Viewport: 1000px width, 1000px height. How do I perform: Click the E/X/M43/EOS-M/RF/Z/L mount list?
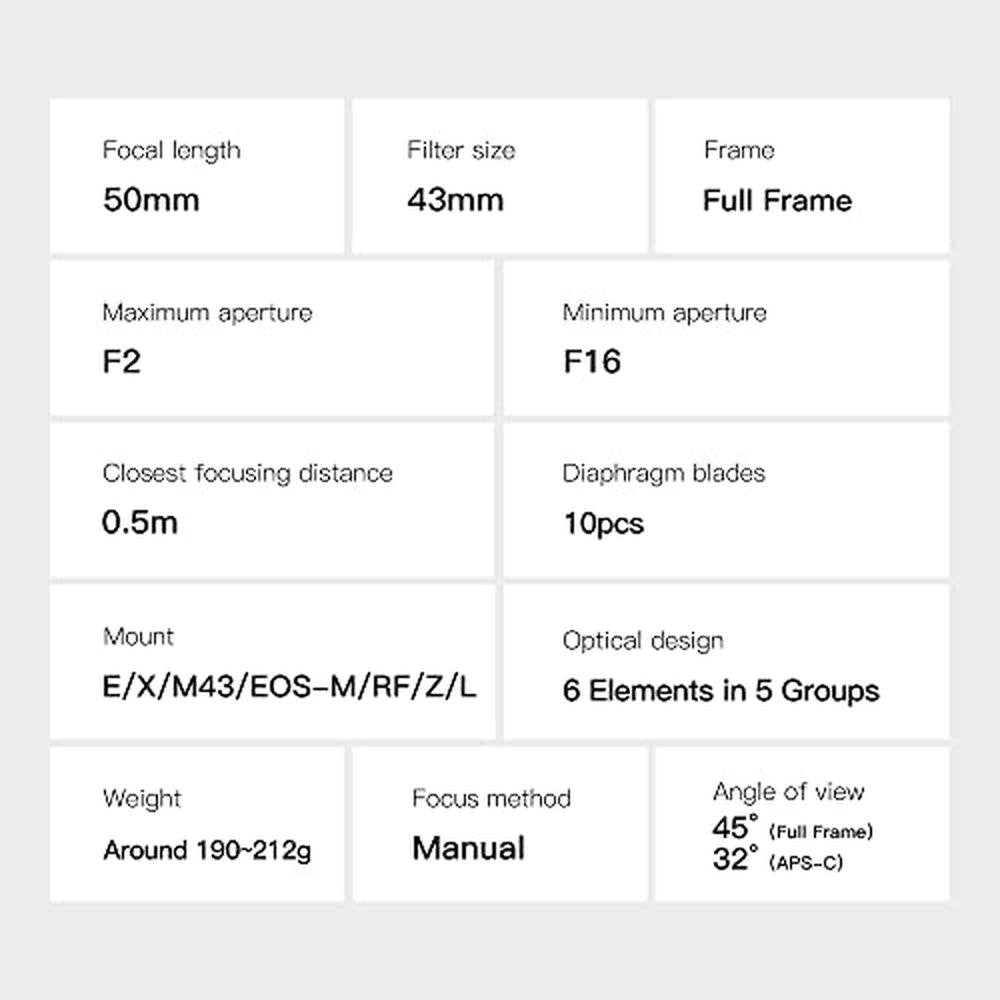tap(290, 687)
